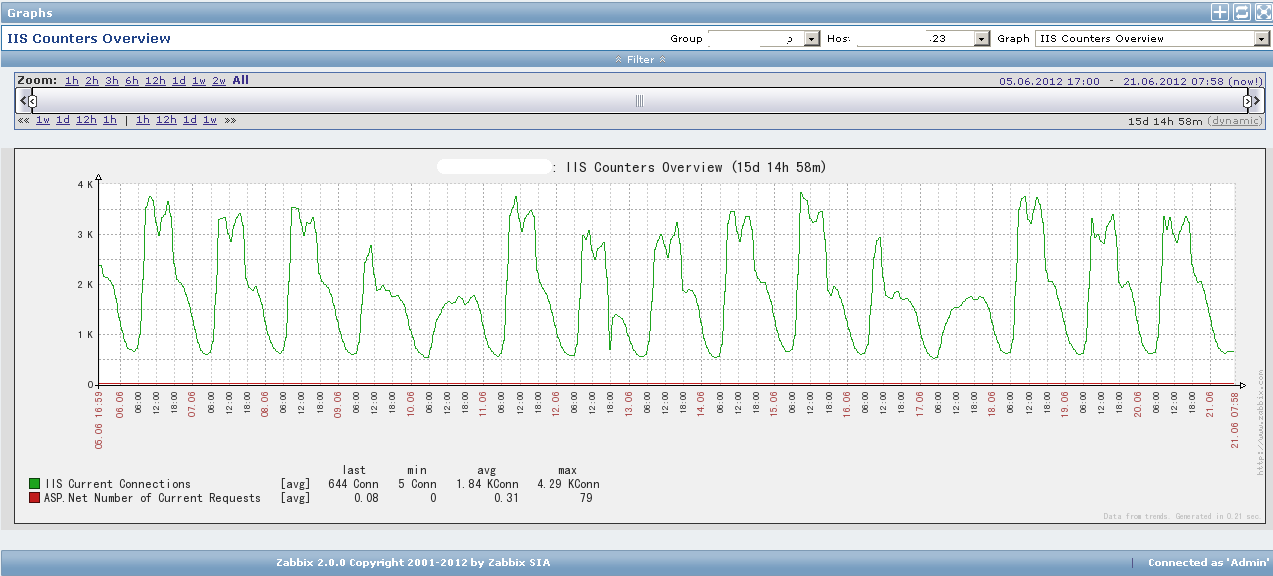Click the 05.06 16:59 x-axis start label

(100, 420)
